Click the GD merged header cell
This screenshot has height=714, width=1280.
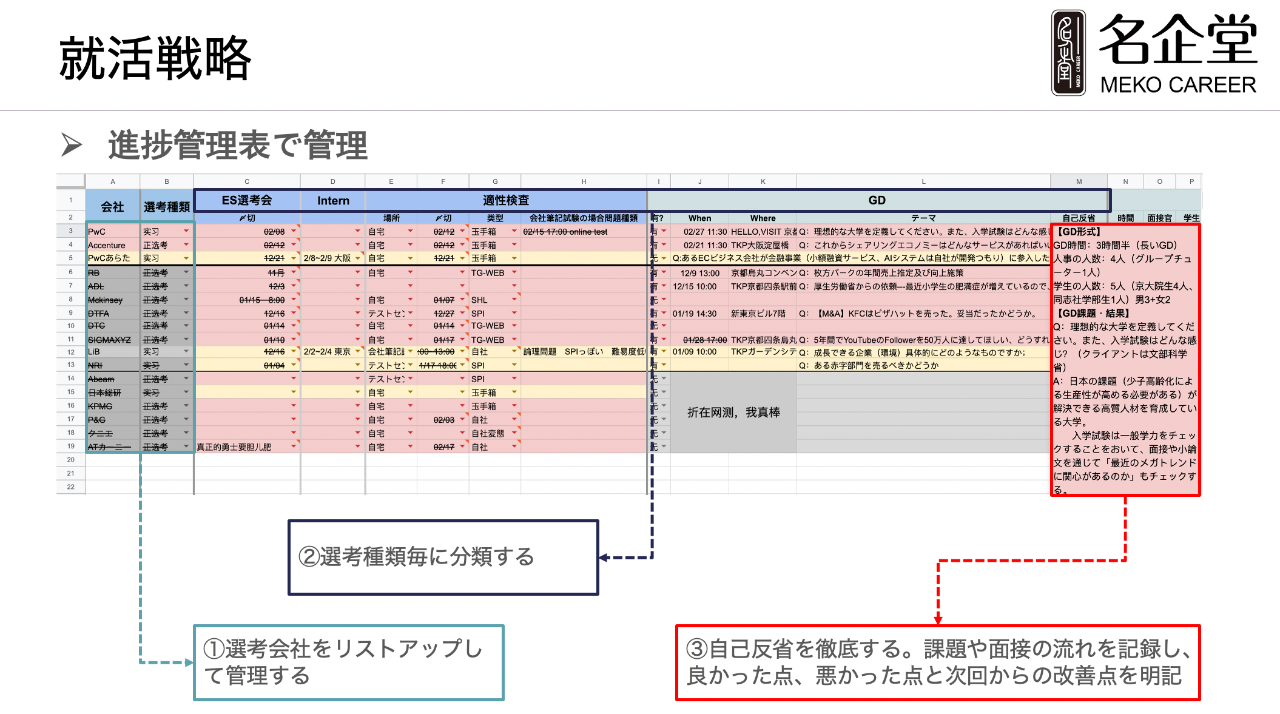(x=879, y=200)
